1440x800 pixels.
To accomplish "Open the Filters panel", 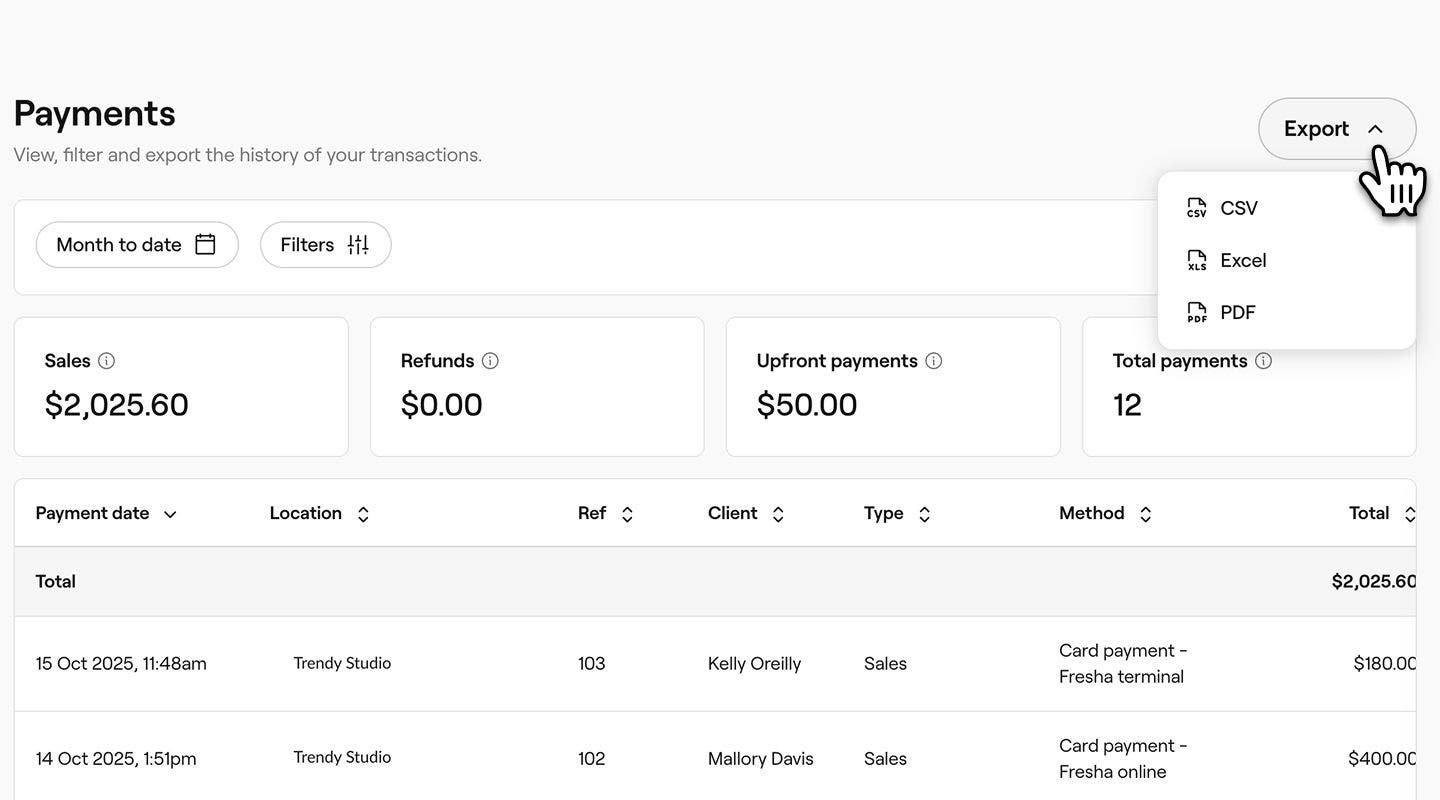I will point(325,245).
